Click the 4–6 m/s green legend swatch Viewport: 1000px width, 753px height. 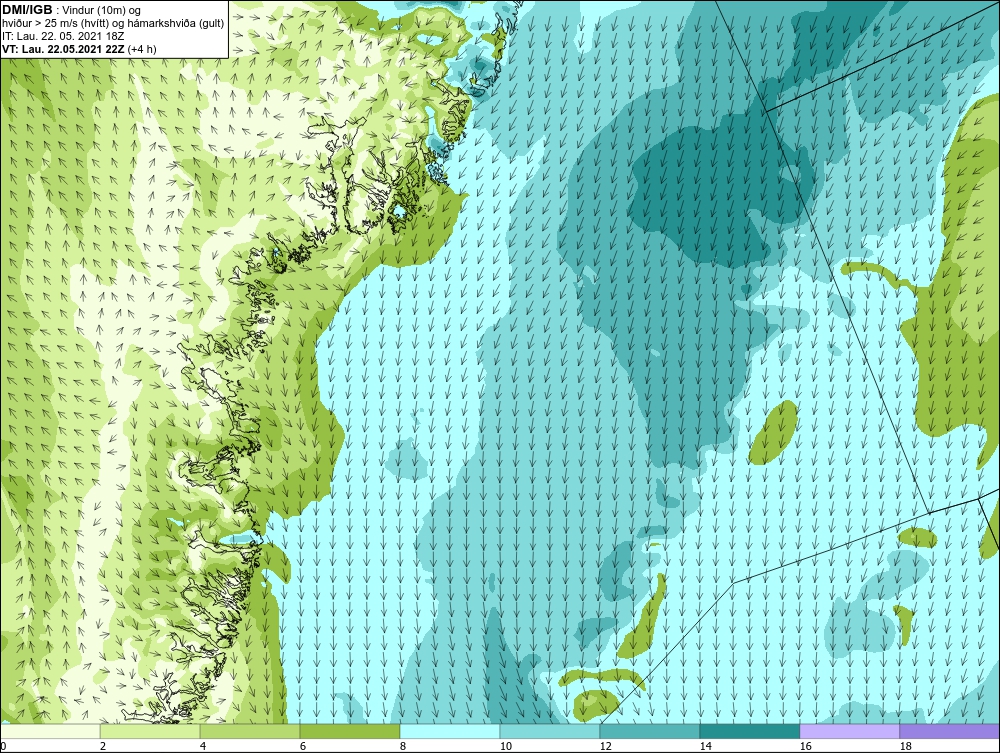tap(250, 731)
